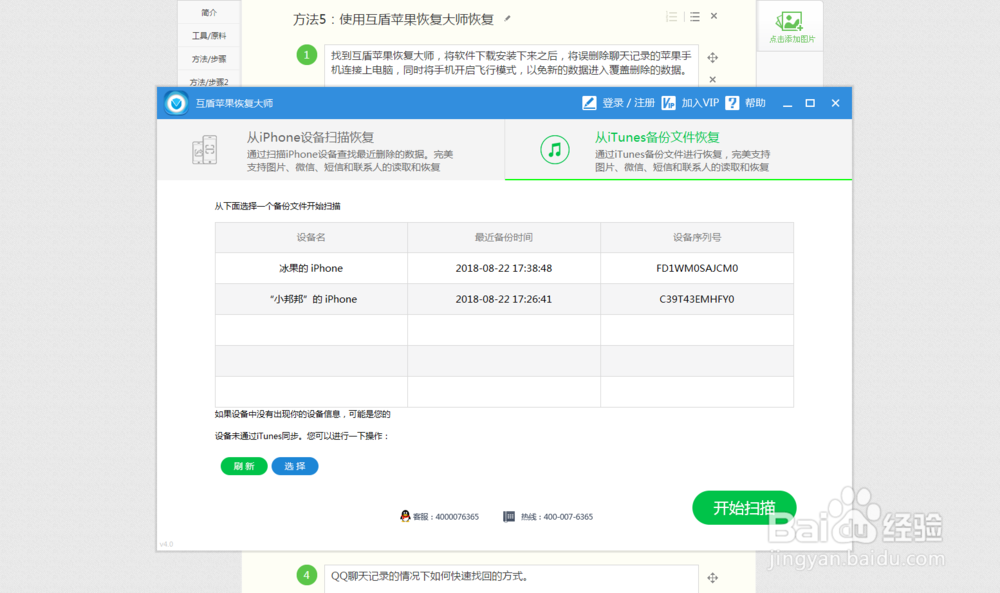Click the step 4 QQ聊天记录 text box
Viewport: 1000px width, 593px height.
tap(511, 578)
